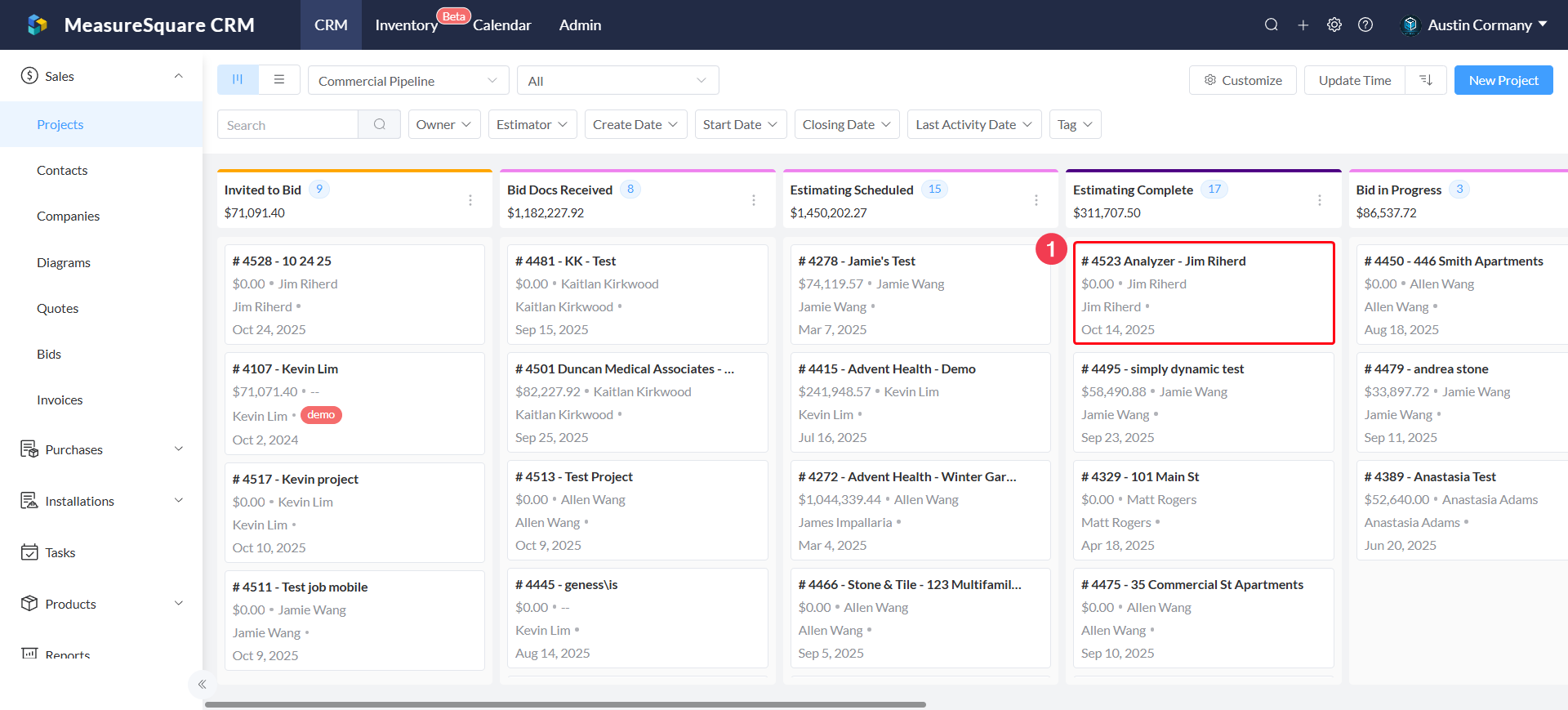Screen dimensions: 1568x710
Task: Click the sort order icon beside Update Time
Action: click(x=1426, y=80)
